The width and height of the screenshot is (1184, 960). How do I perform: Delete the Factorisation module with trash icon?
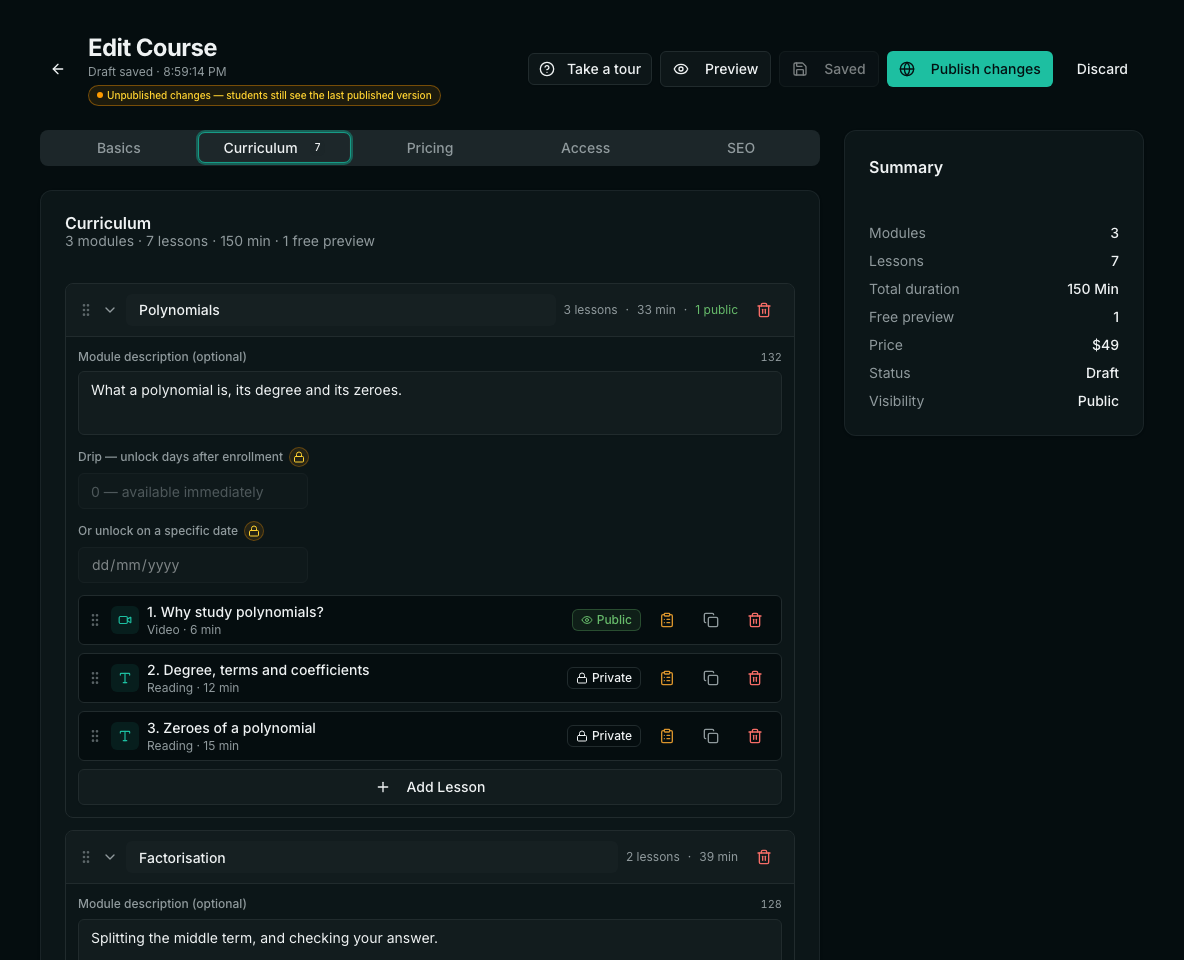(763, 857)
